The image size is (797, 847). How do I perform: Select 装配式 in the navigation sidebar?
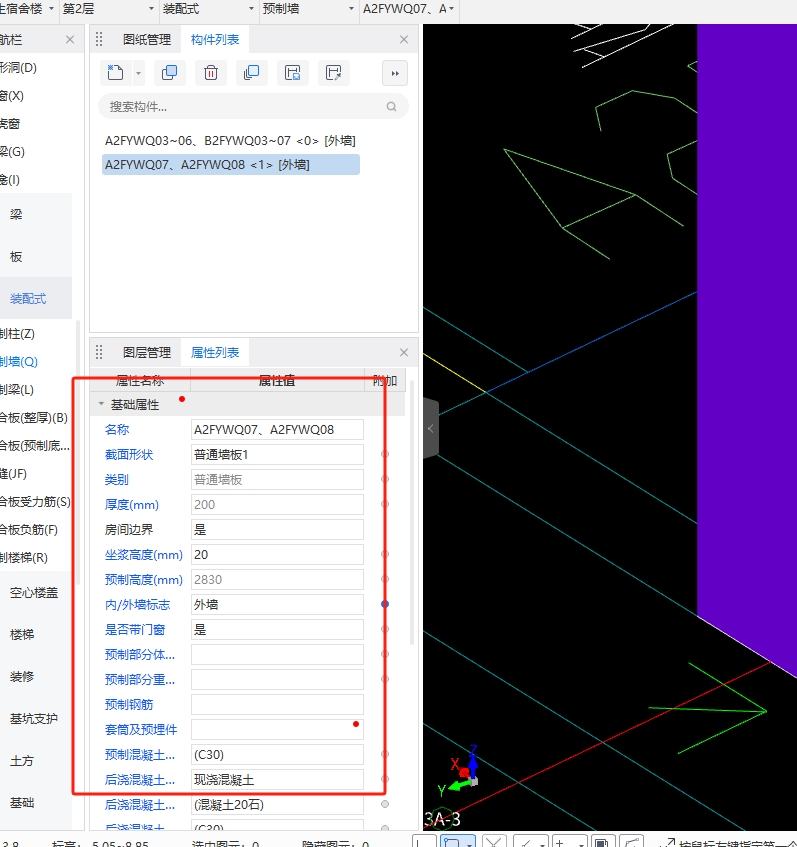pos(28,298)
